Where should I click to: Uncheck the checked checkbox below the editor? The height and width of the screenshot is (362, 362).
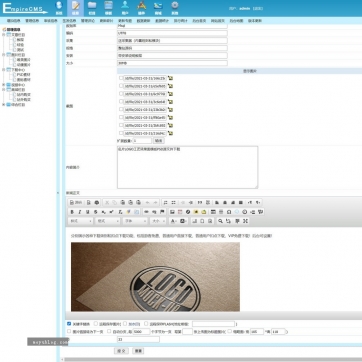click(x=69, y=324)
